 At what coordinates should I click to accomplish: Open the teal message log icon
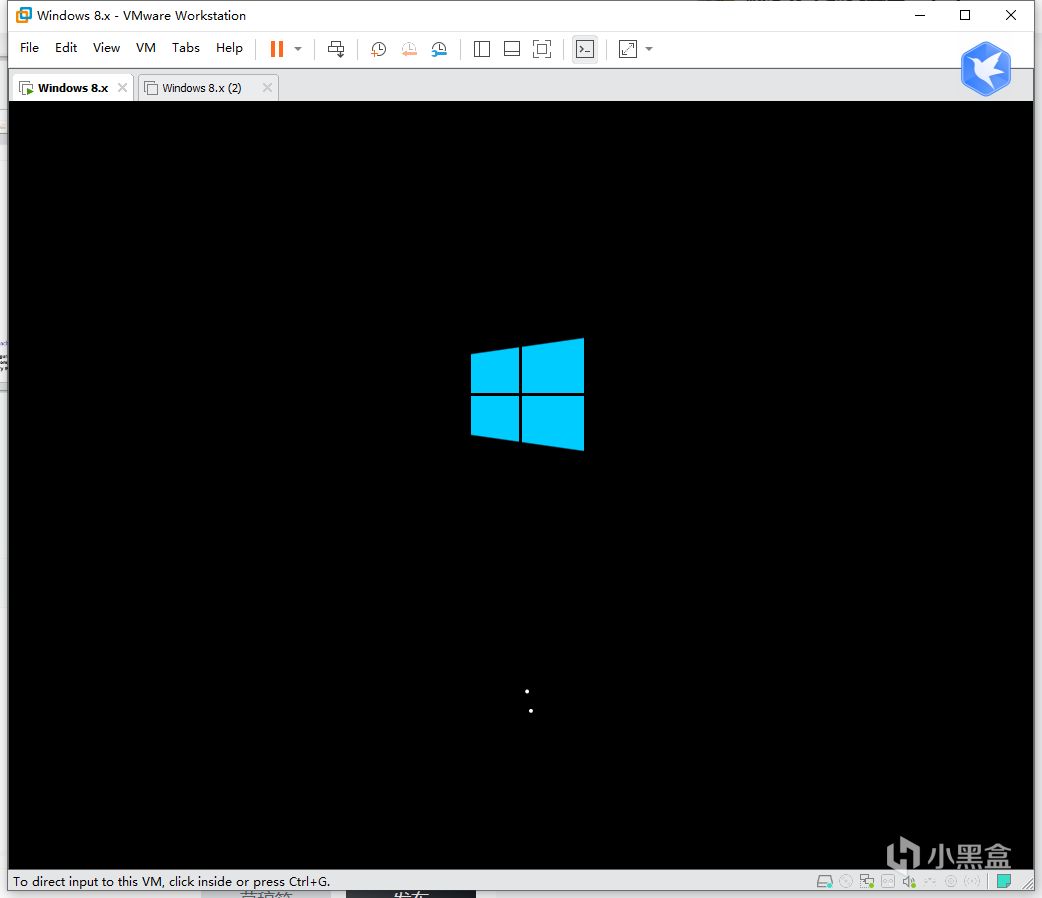coord(1004,881)
